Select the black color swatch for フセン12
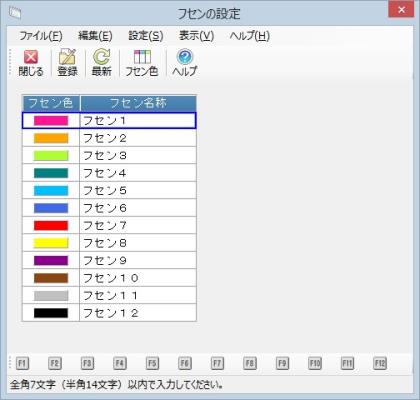This screenshot has height=400, width=420. (x=51, y=313)
